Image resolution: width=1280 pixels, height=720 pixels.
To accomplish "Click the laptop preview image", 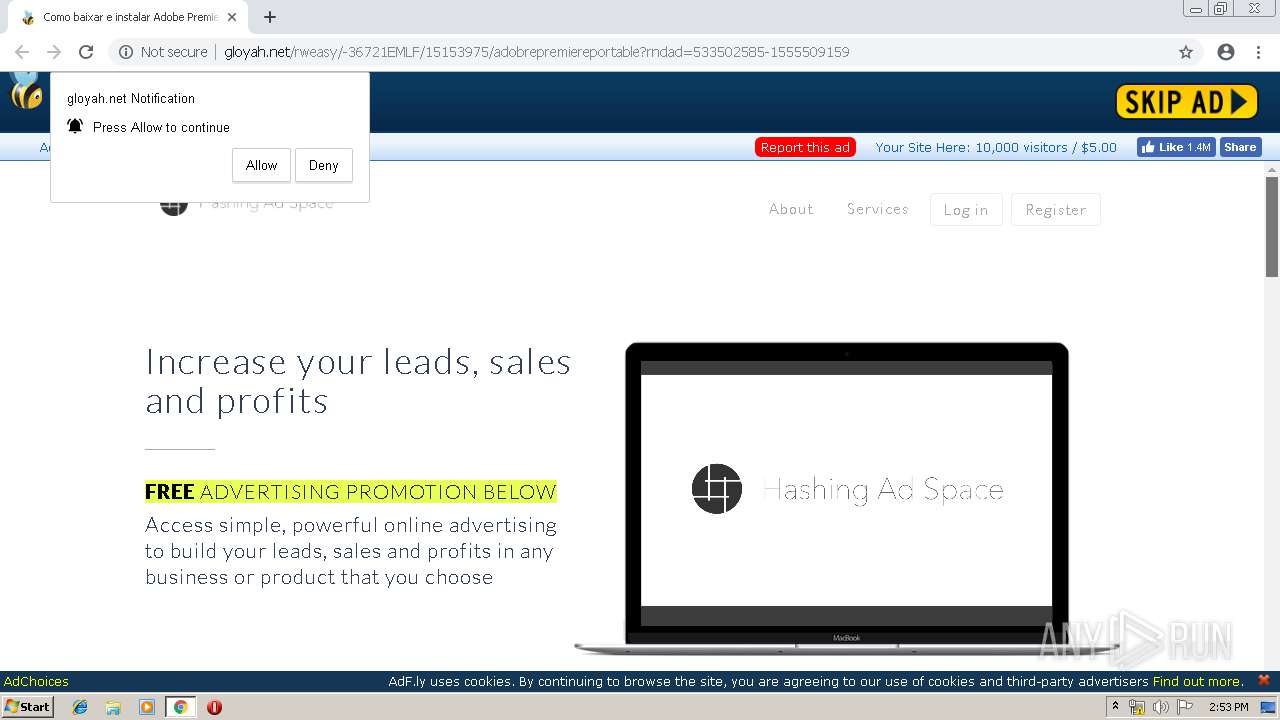I will click(x=846, y=498).
